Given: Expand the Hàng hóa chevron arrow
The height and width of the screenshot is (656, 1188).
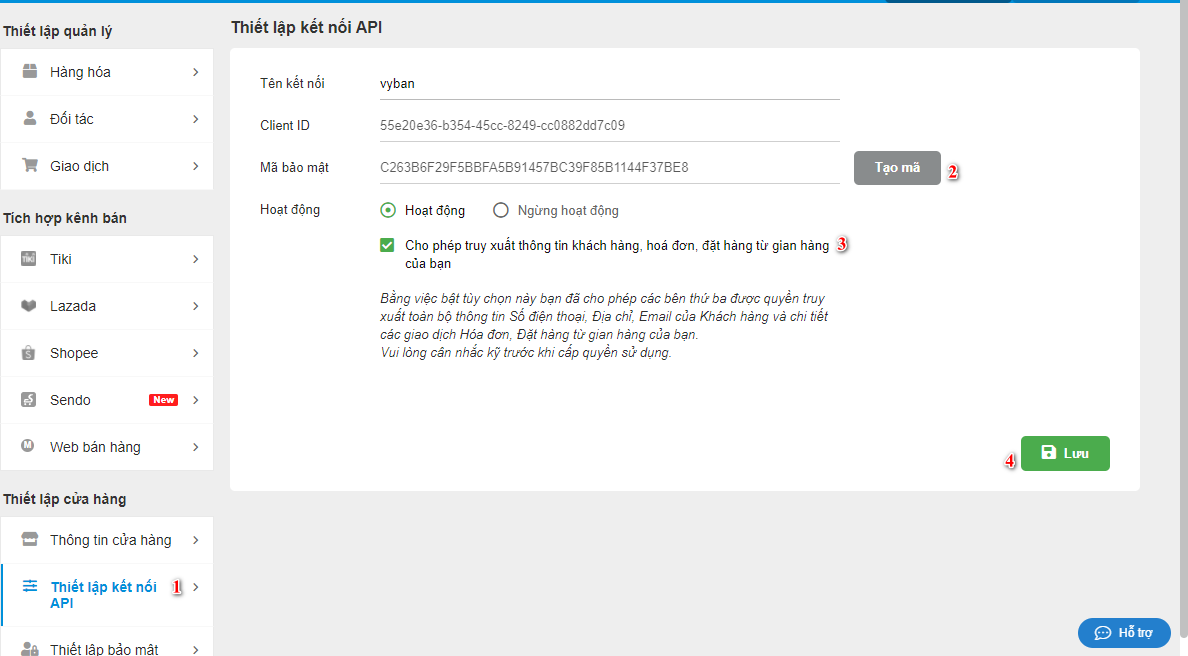Looking at the screenshot, I should [x=196, y=72].
